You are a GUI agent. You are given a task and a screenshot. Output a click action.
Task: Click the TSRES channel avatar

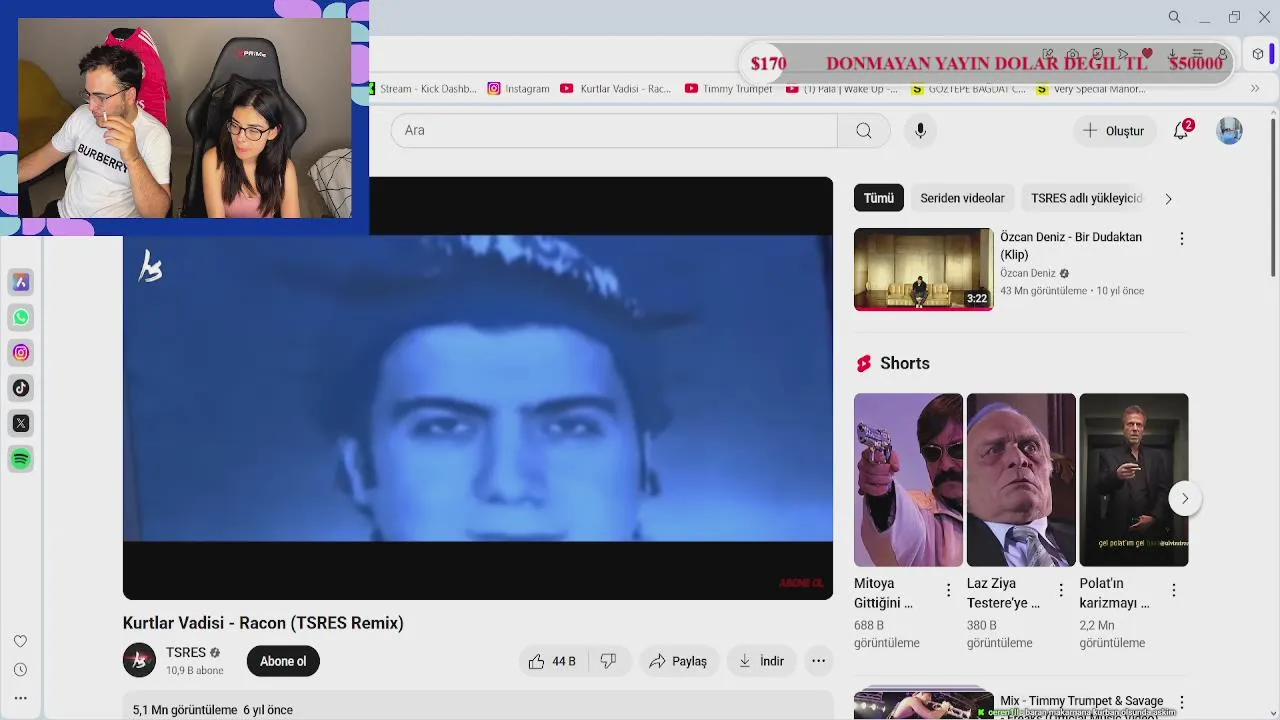click(x=139, y=660)
